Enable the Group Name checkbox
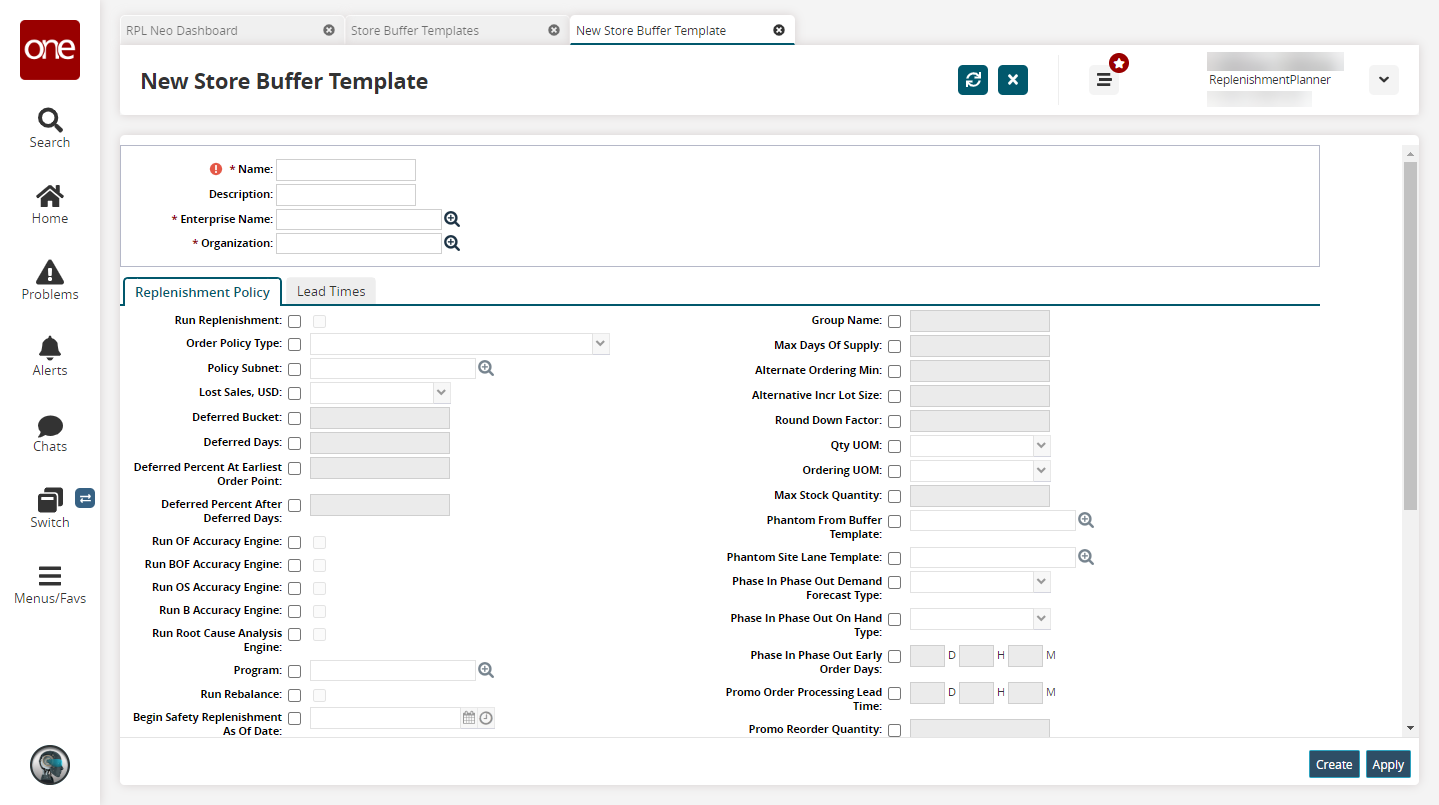1439x805 pixels. pyautogui.click(x=894, y=321)
